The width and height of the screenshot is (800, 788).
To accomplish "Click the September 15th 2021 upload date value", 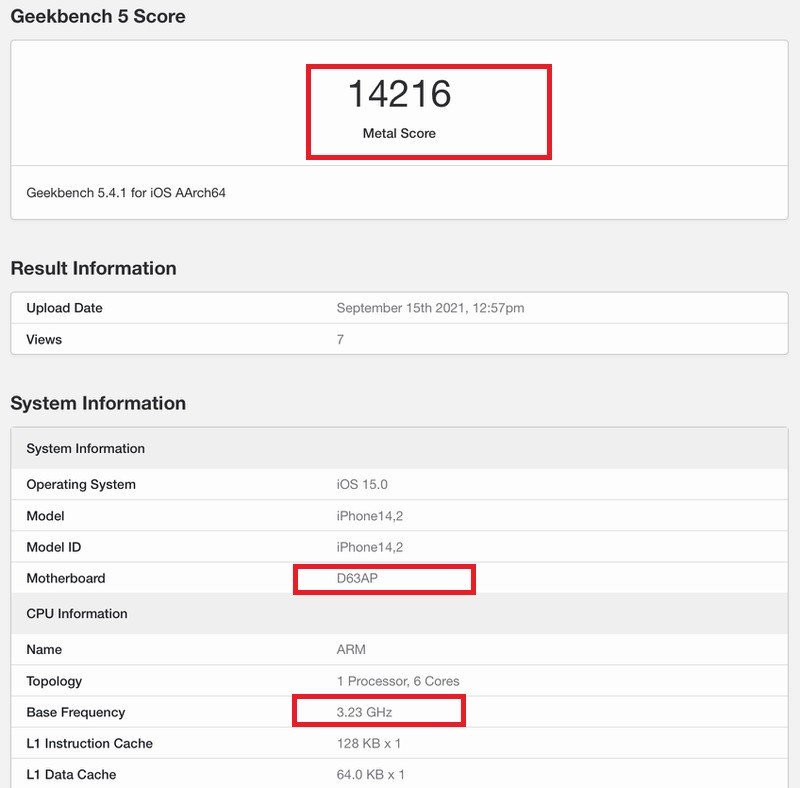I will (x=430, y=308).
